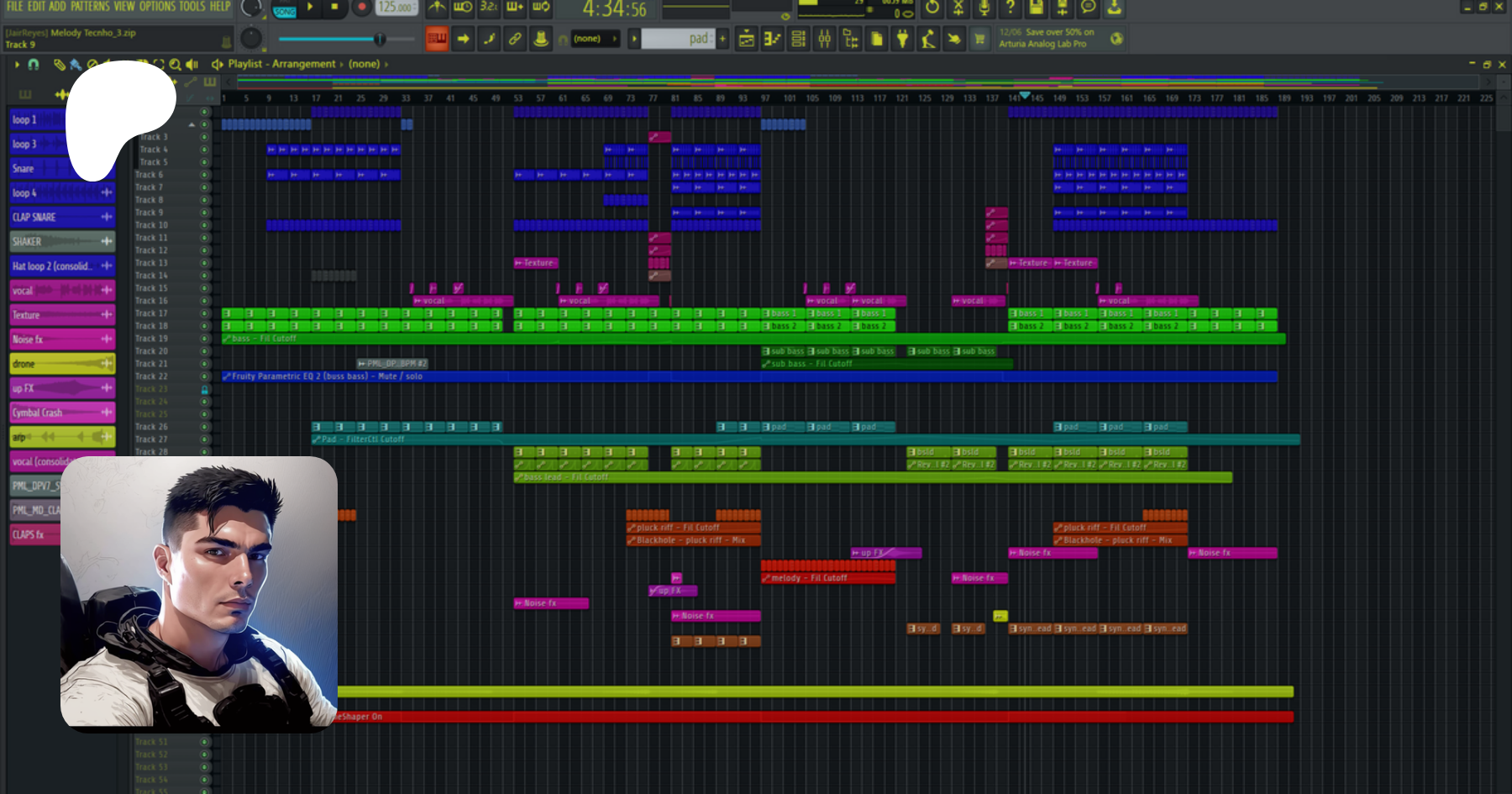Mute Track 10 using its green light
Screen dimensions: 1512x794
point(203,225)
